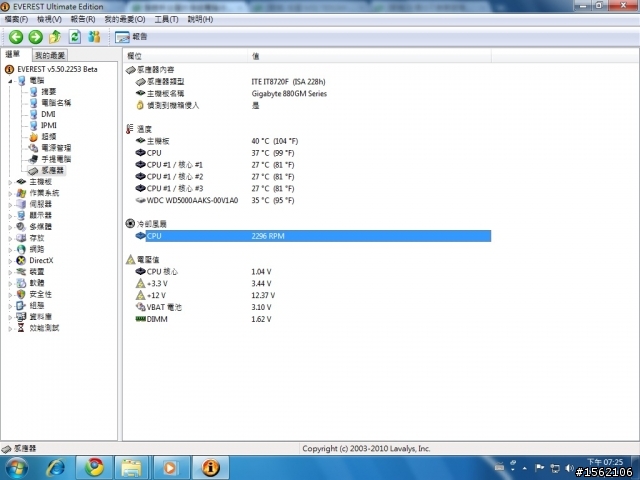Open the 檢視(V) menu
This screenshot has width=640, height=480.
49,19
